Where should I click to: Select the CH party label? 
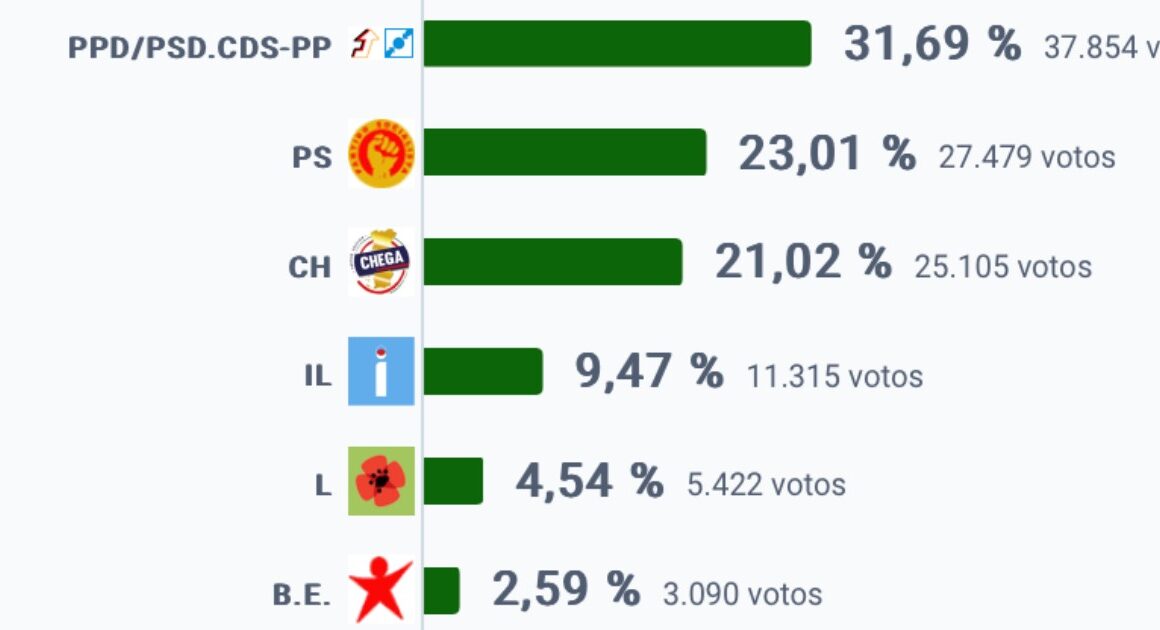coord(310,267)
